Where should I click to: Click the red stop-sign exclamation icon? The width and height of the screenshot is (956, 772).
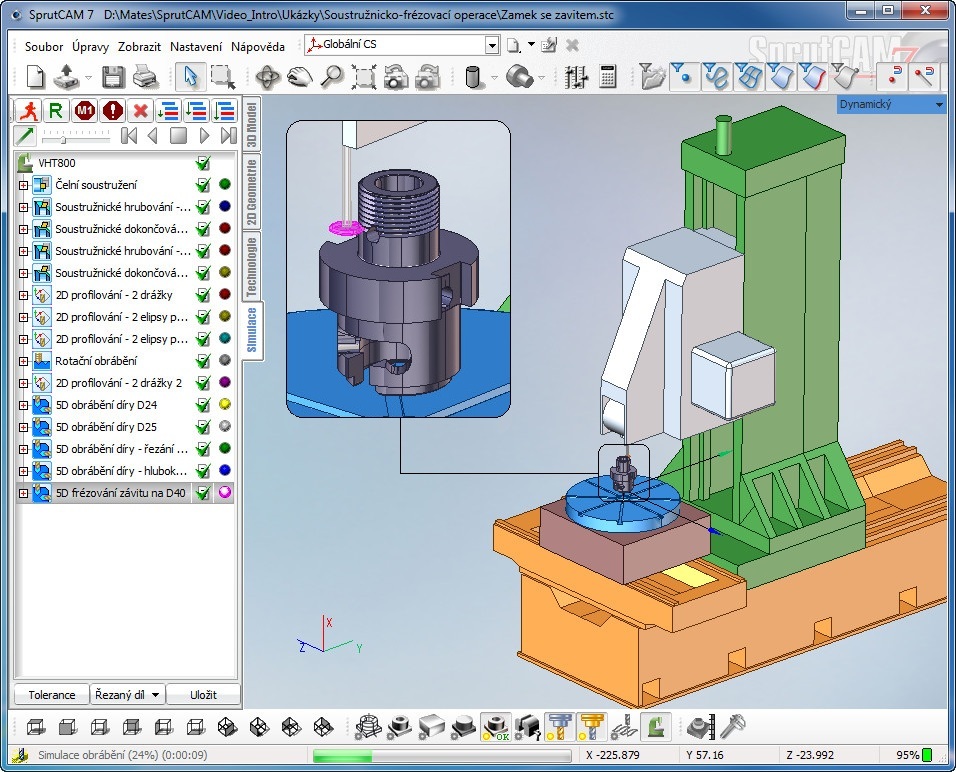(112, 110)
